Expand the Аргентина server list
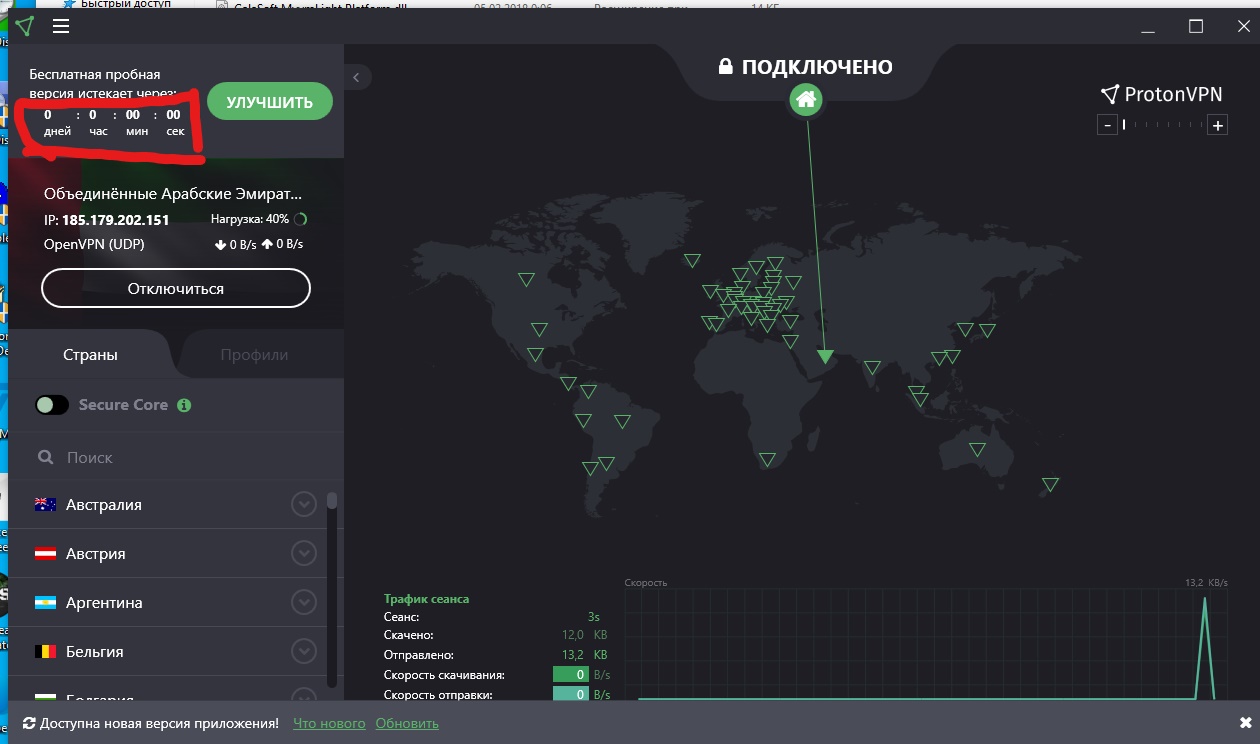Image resolution: width=1260 pixels, height=744 pixels. click(304, 603)
